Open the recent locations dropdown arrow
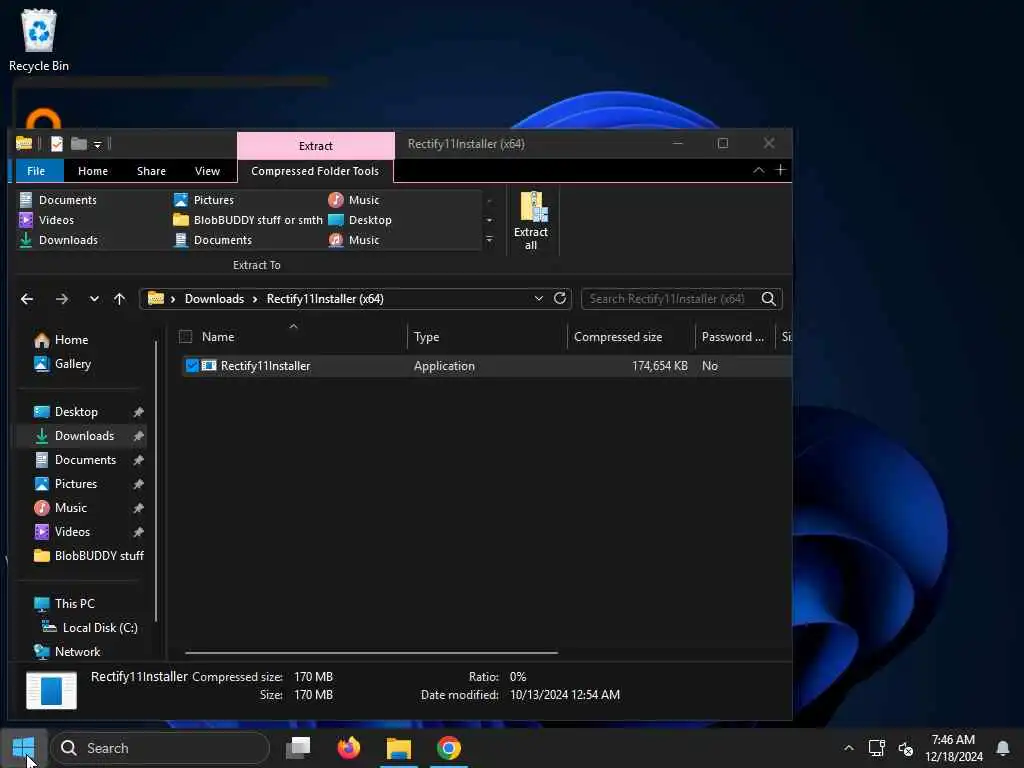This screenshot has width=1024, height=768. click(94, 299)
